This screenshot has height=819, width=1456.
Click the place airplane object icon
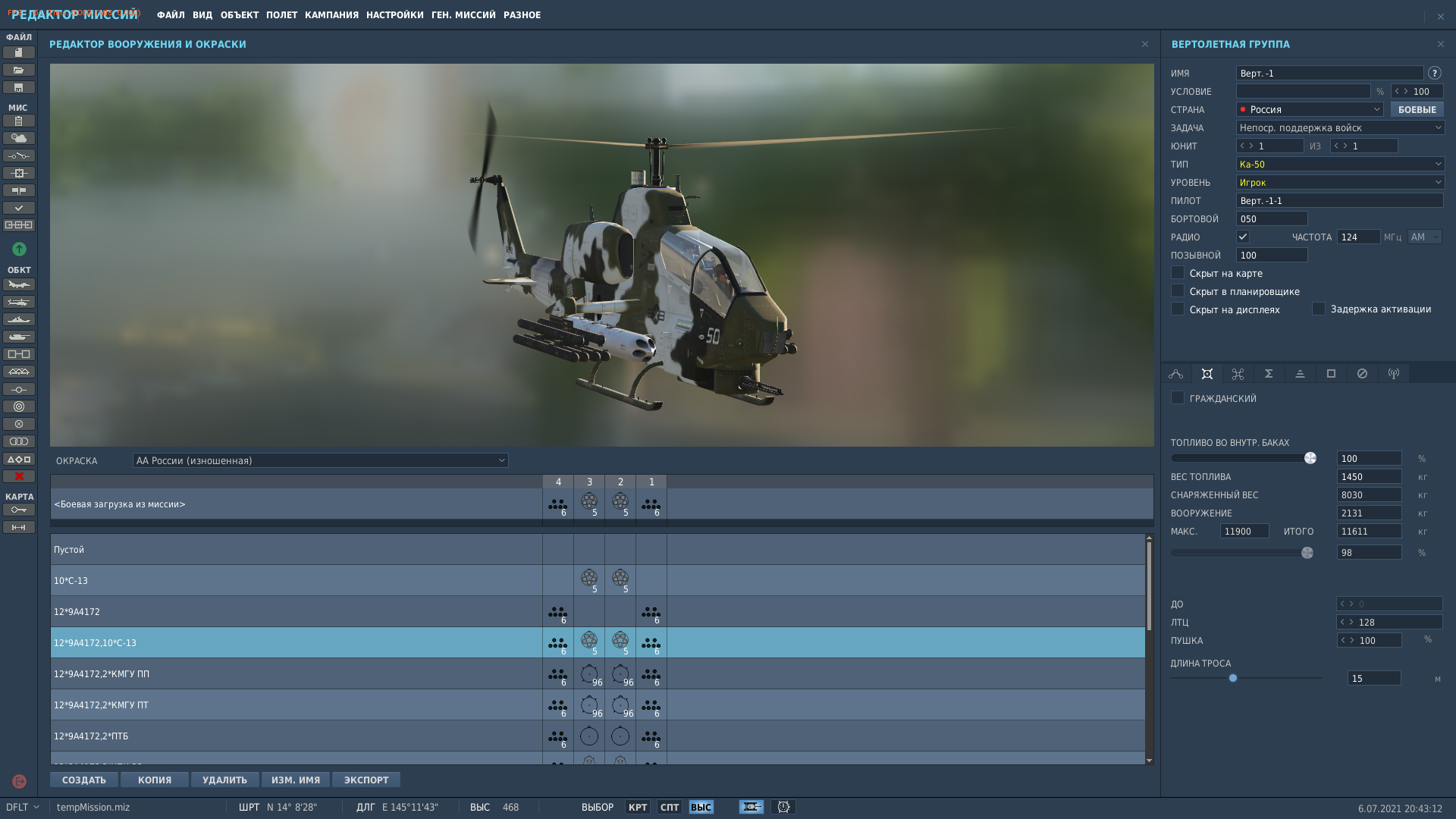point(19,284)
